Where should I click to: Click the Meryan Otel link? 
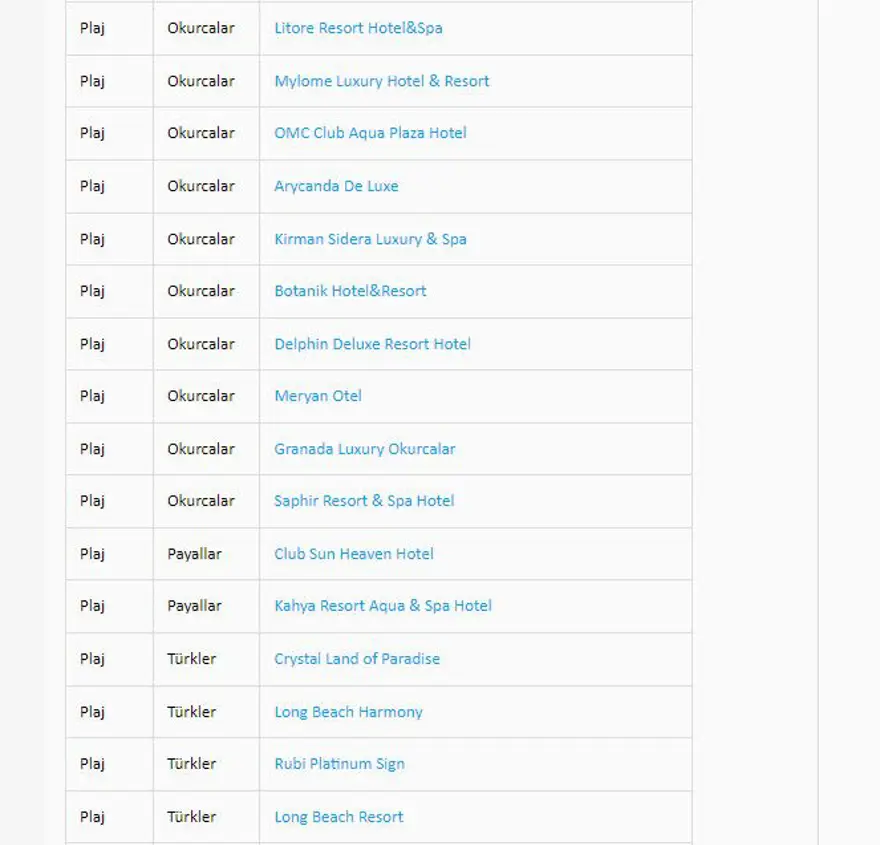(x=318, y=396)
